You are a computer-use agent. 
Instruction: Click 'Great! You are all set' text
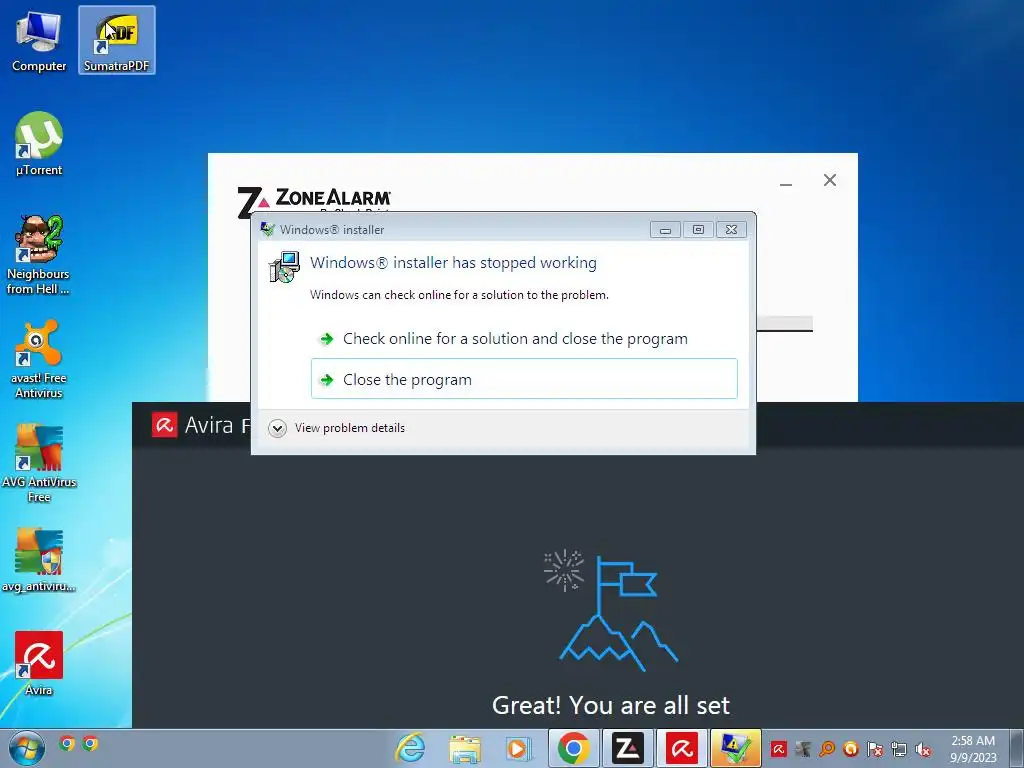611,705
